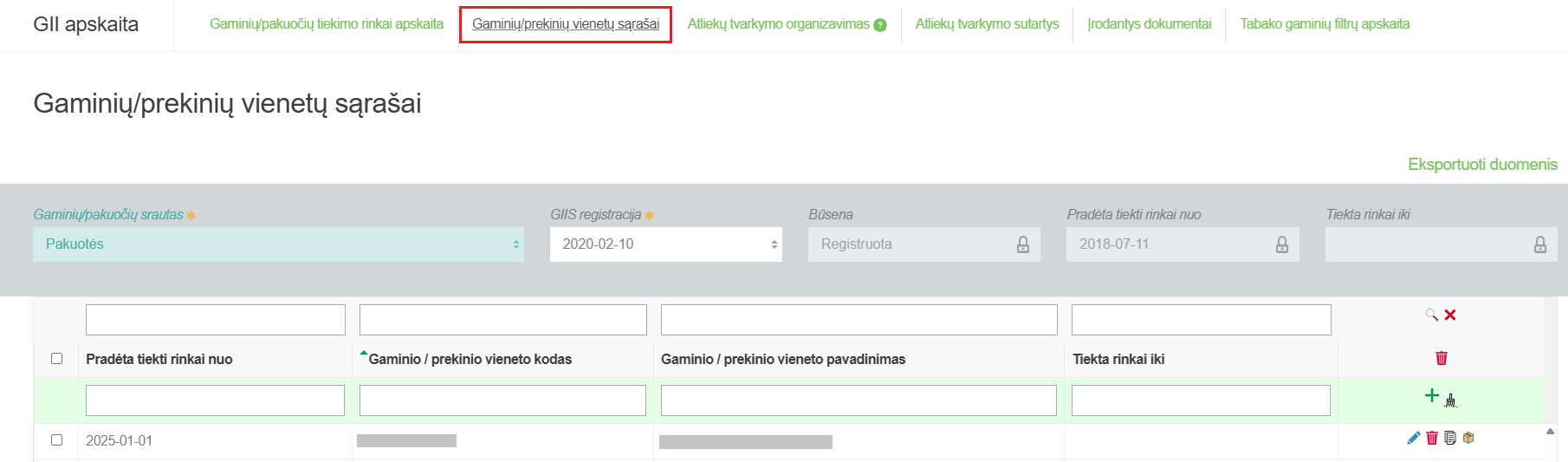Expand the GIIS registracija dropdown showing 2020-02-10
The width and height of the screenshot is (1568, 462).
point(665,244)
